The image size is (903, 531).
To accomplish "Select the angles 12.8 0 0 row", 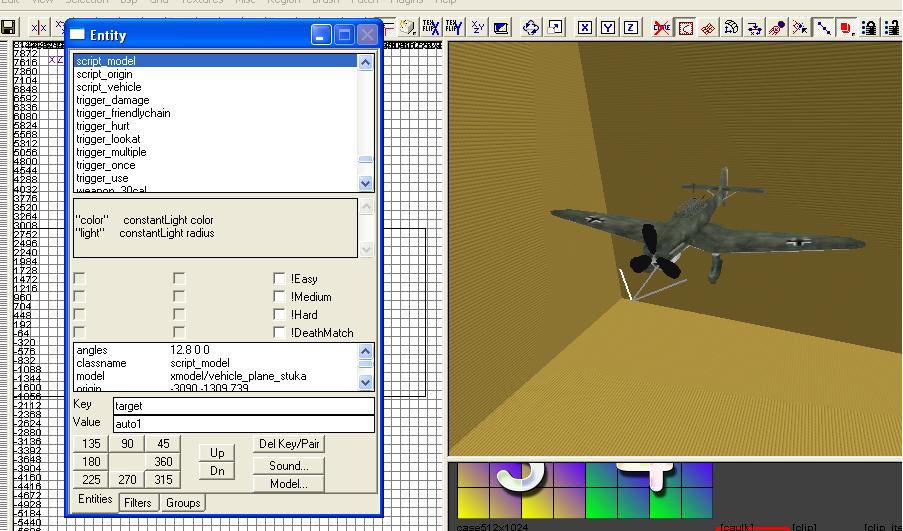I will click(x=216, y=350).
